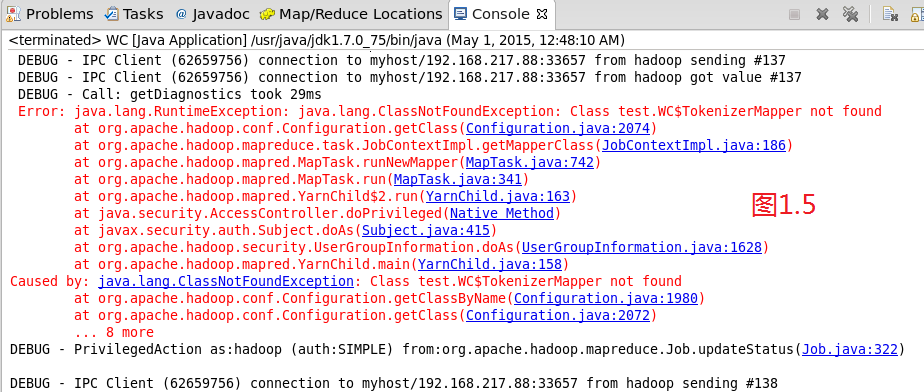Open the Javadoc tab
Screen dimensions: 924x392
[212, 14]
